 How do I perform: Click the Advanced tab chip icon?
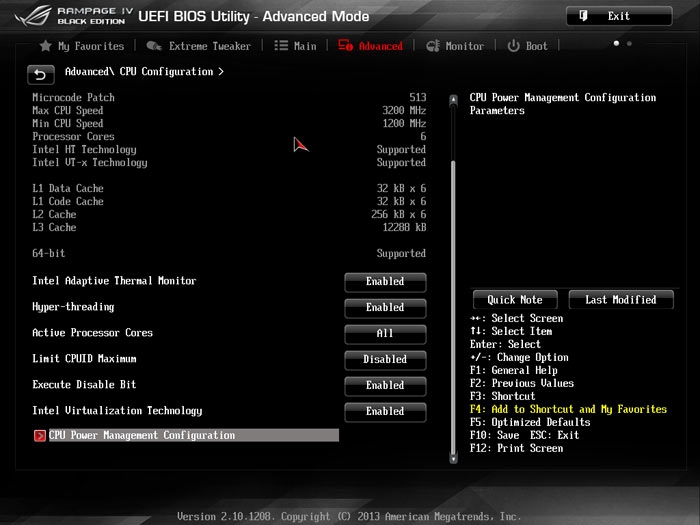coord(346,46)
